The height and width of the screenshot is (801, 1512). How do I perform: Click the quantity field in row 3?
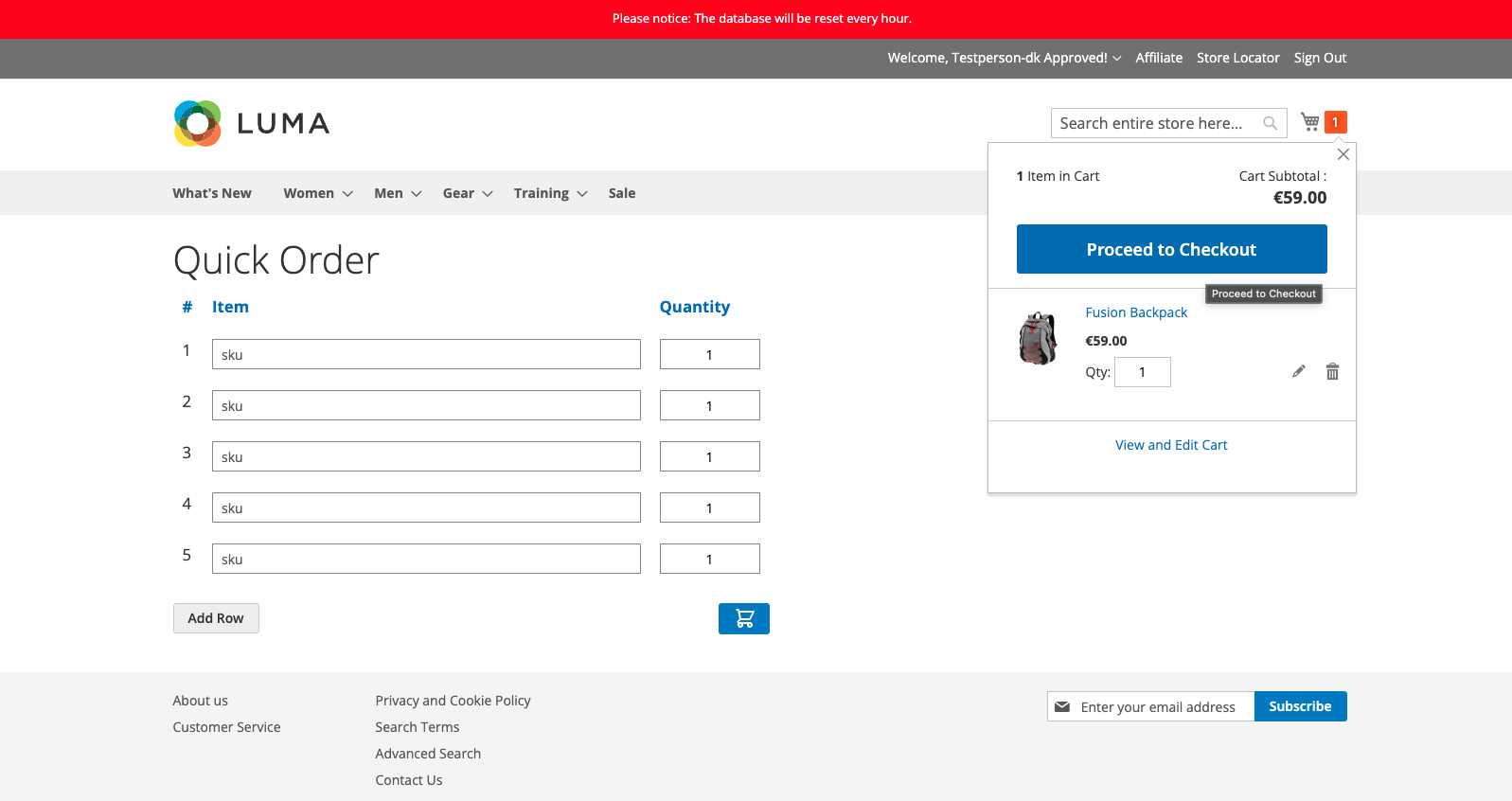(710, 456)
